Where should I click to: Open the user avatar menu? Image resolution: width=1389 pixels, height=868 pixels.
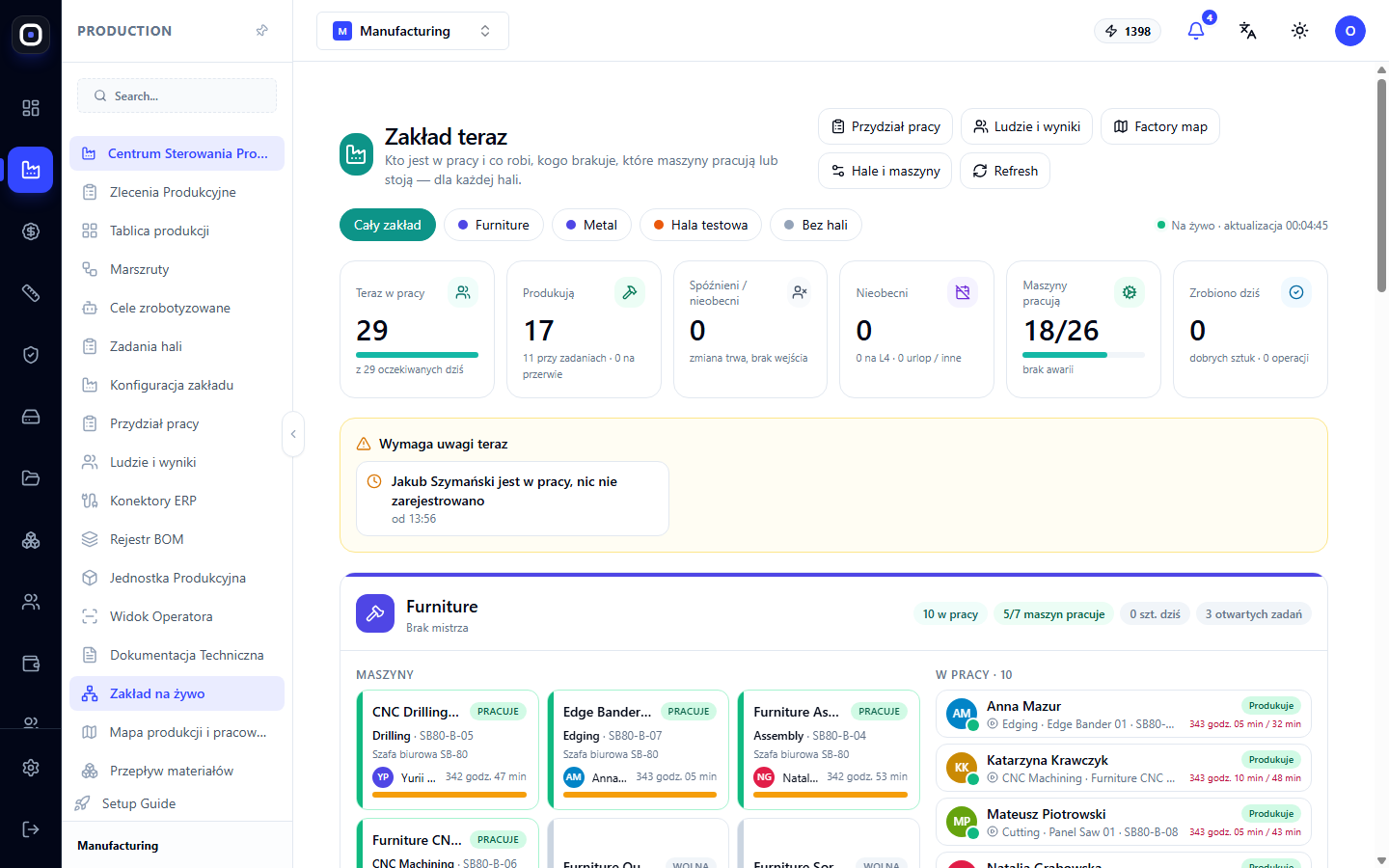coord(1350,31)
